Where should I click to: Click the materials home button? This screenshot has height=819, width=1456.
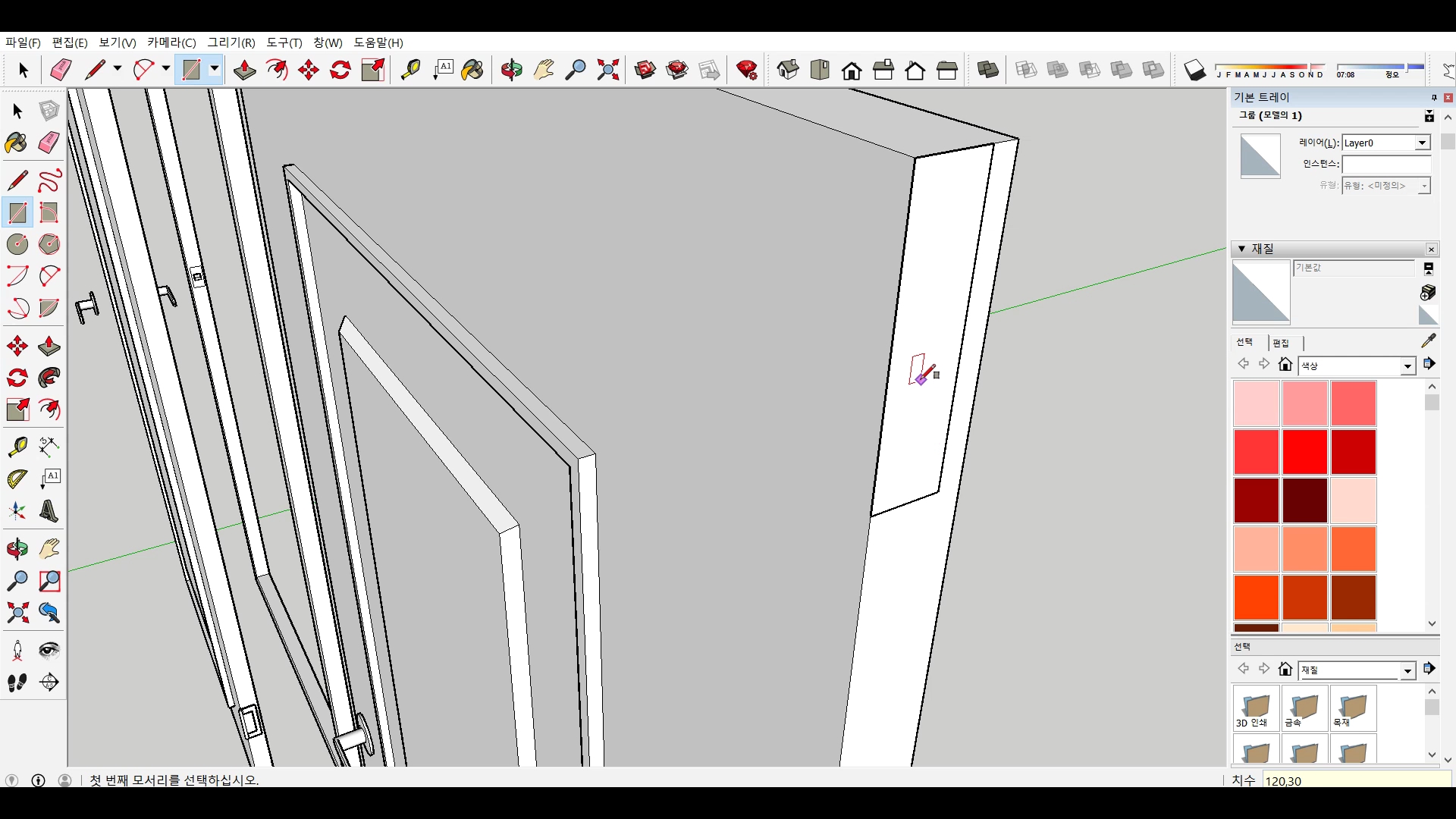coord(1285,365)
